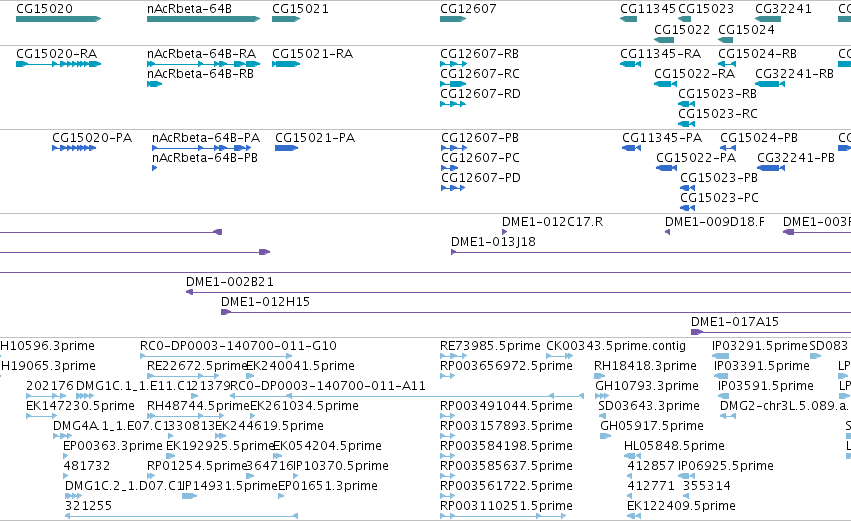Select protein CG12607-PC
This screenshot has height=521, width=851.
[x=480, y=157]
